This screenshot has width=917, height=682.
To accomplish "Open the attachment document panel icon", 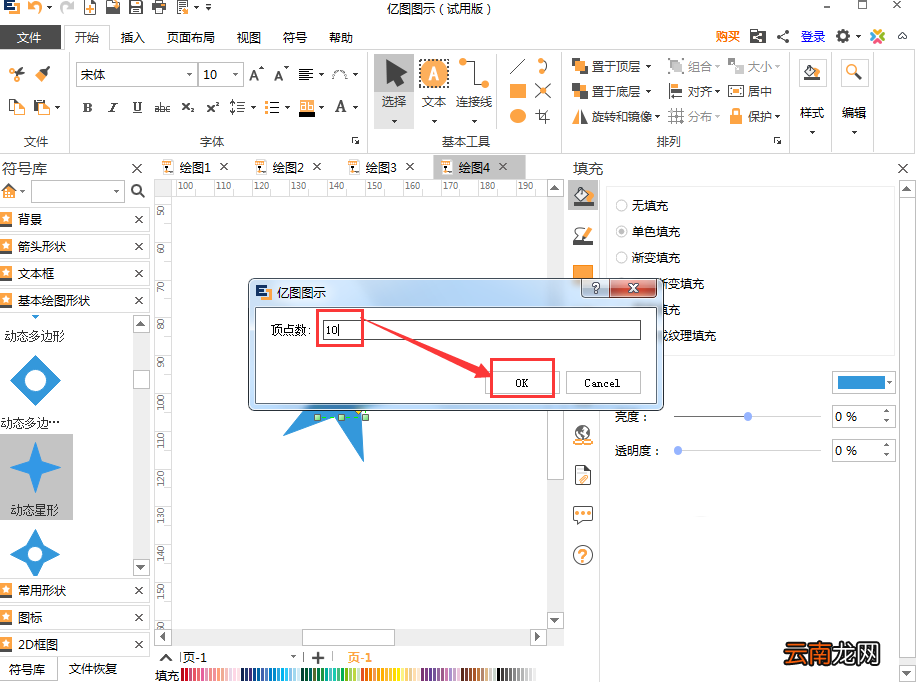I will tap(582, 475).
